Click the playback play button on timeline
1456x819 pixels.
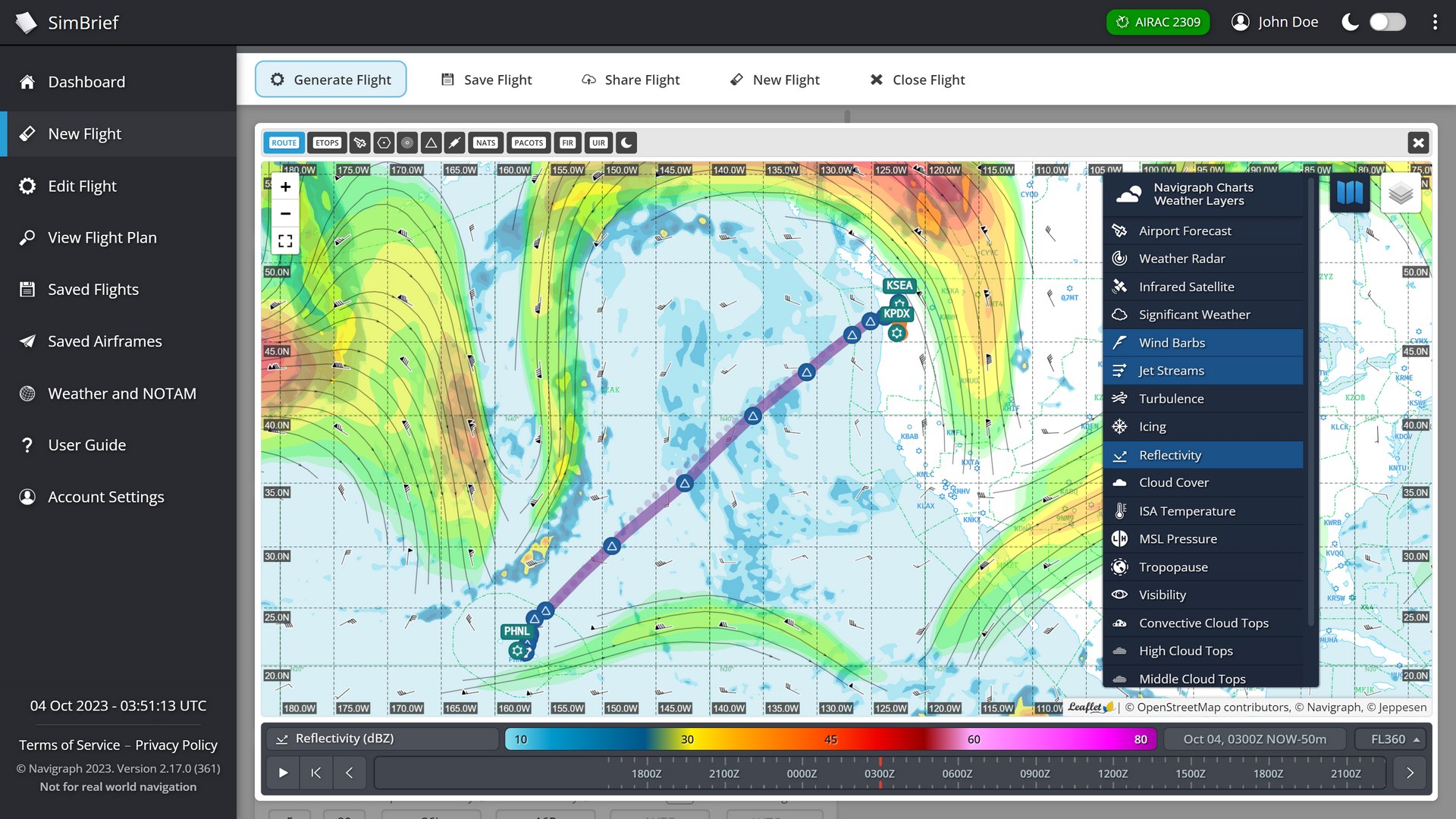(x=283, y=772)
